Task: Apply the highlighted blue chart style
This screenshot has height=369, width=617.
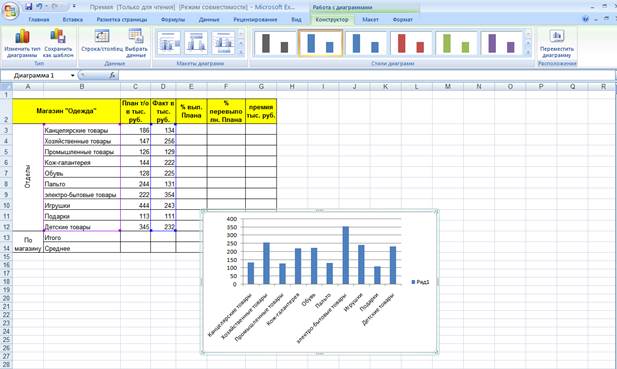Action: click(320, 43)
